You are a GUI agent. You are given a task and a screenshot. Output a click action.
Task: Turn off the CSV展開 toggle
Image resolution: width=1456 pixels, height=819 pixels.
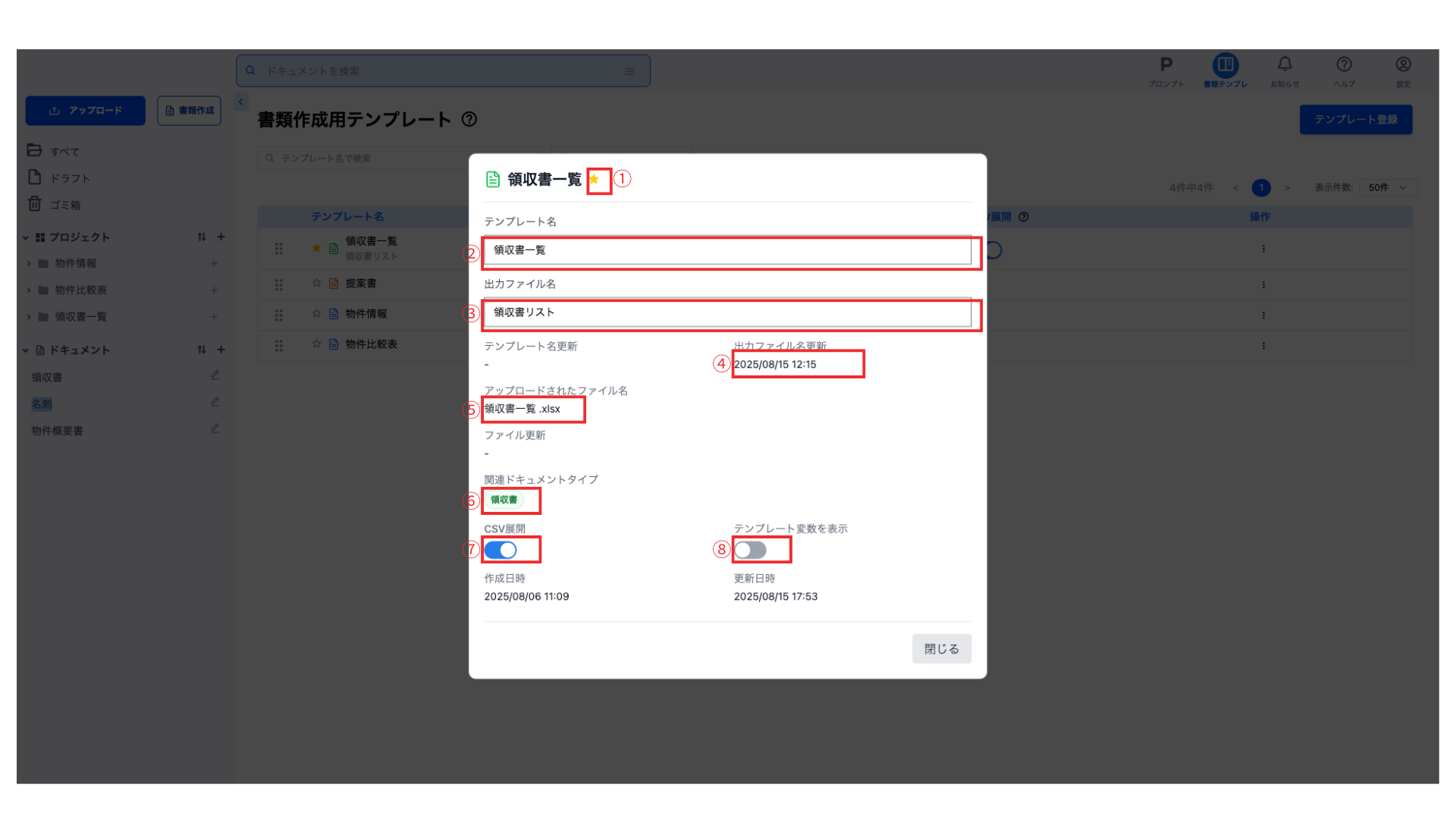pos(500,550)
